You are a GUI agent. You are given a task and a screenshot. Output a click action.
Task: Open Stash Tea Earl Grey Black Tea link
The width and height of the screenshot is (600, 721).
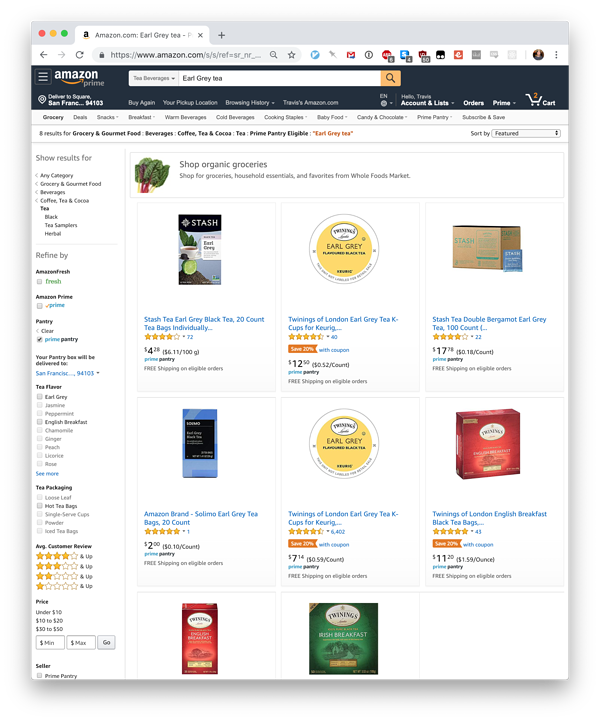tap(204, 323)
